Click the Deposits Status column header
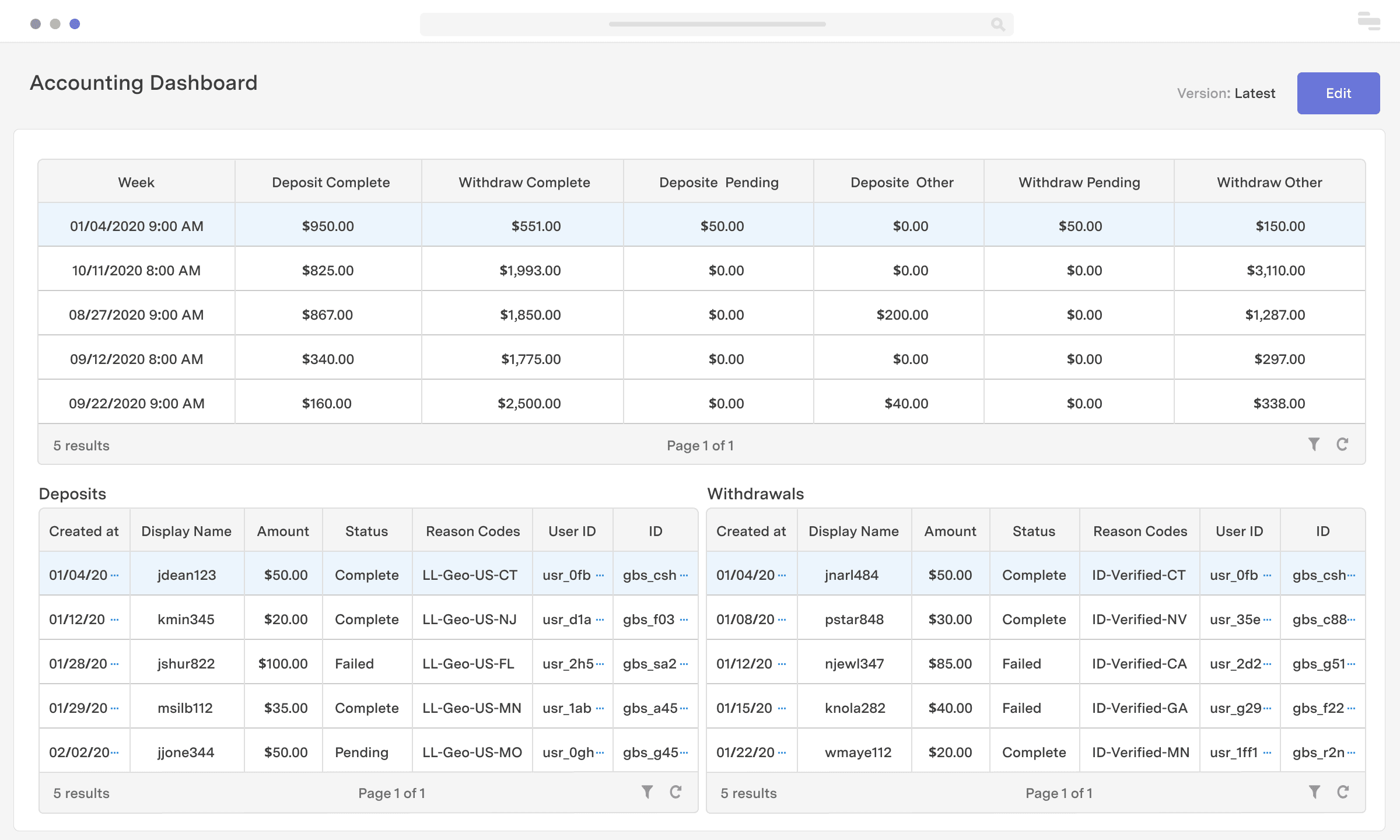This screenshot has height=840, width=1400. tap(366, 531)
